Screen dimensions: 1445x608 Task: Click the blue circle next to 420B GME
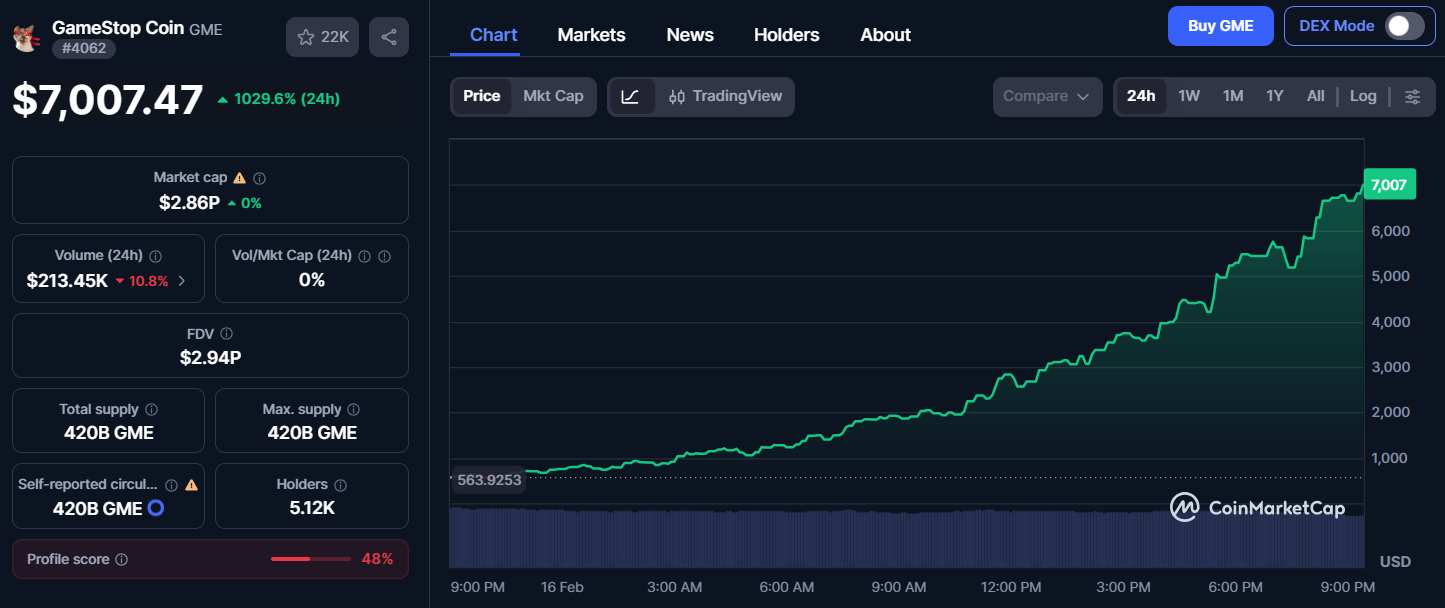coord(156,508)
